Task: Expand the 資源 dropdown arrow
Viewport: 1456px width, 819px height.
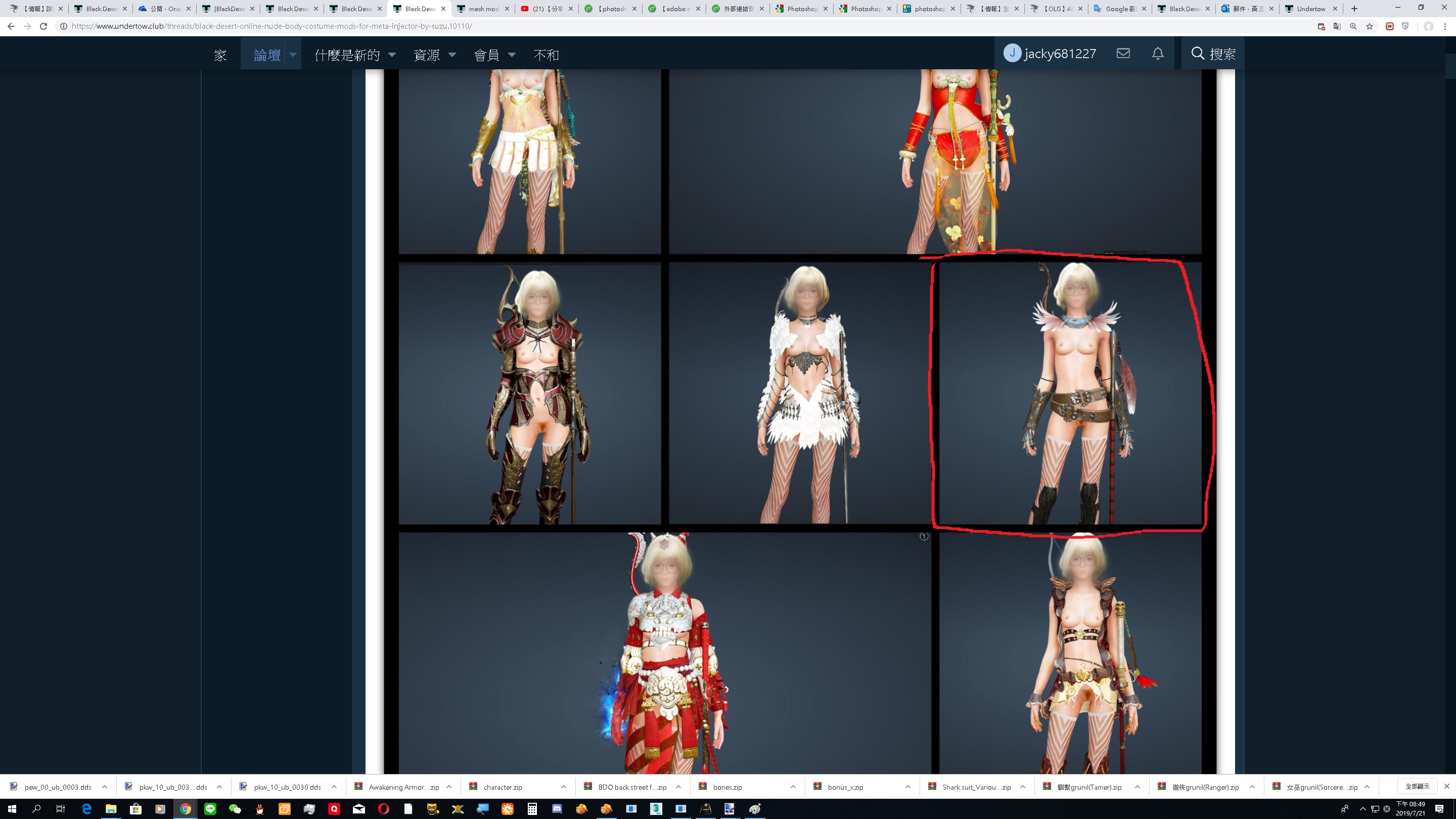Action: (452, 55)
